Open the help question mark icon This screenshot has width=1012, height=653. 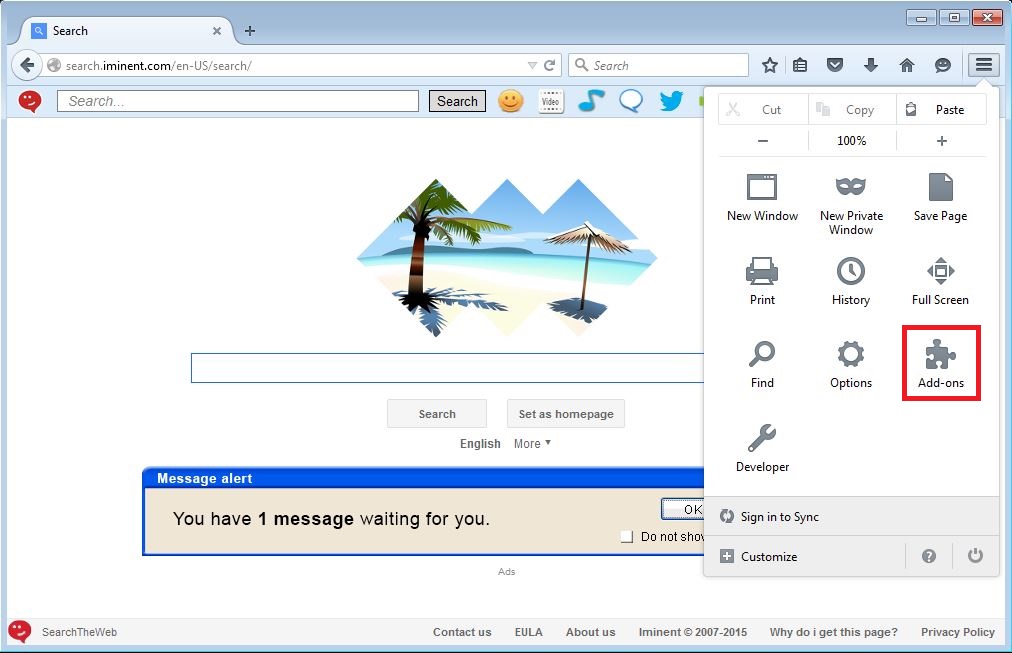[929, 556]
